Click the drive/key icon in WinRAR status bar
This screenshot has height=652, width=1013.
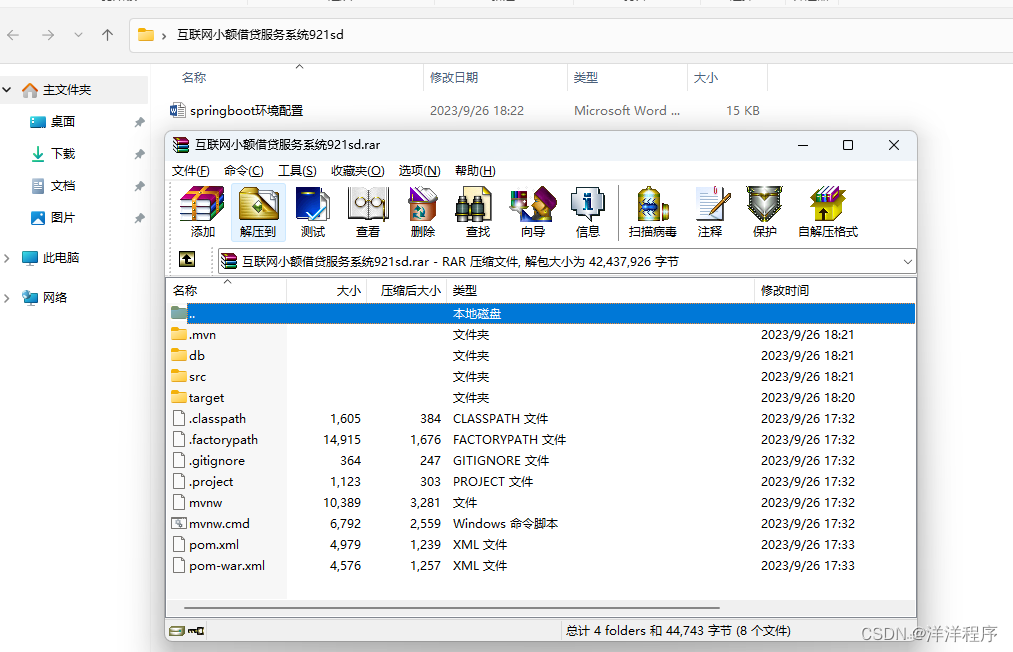coord(187,631)
